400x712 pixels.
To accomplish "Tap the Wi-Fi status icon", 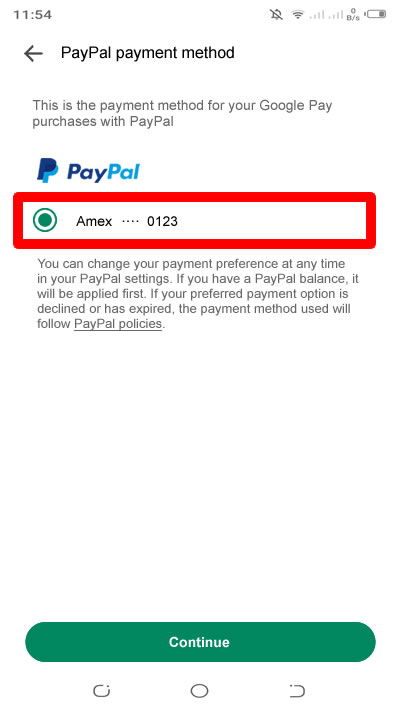I will 298,15.
